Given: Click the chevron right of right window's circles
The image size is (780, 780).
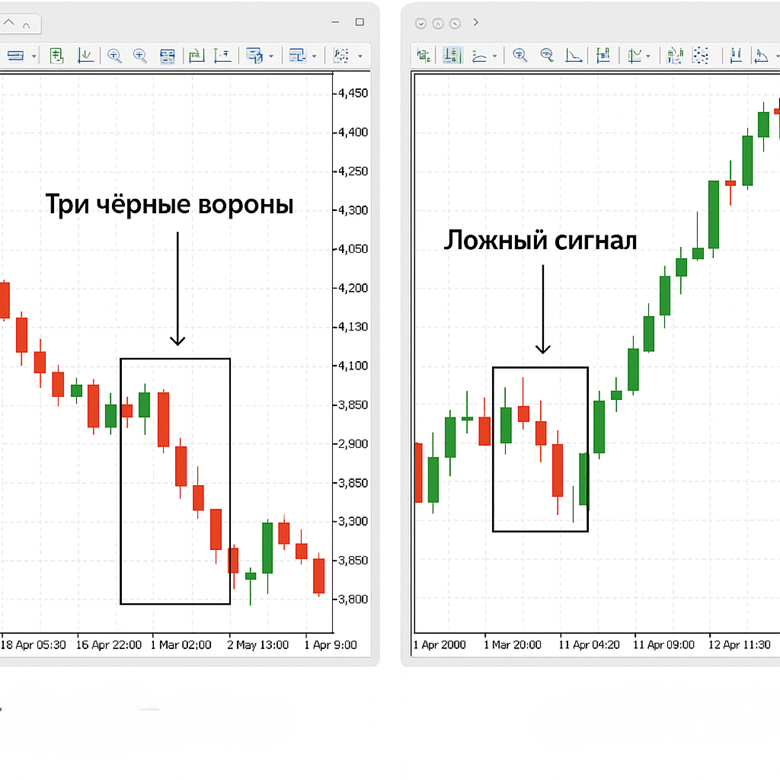Looking at the screenshot, I should click(x=476, y=22).
